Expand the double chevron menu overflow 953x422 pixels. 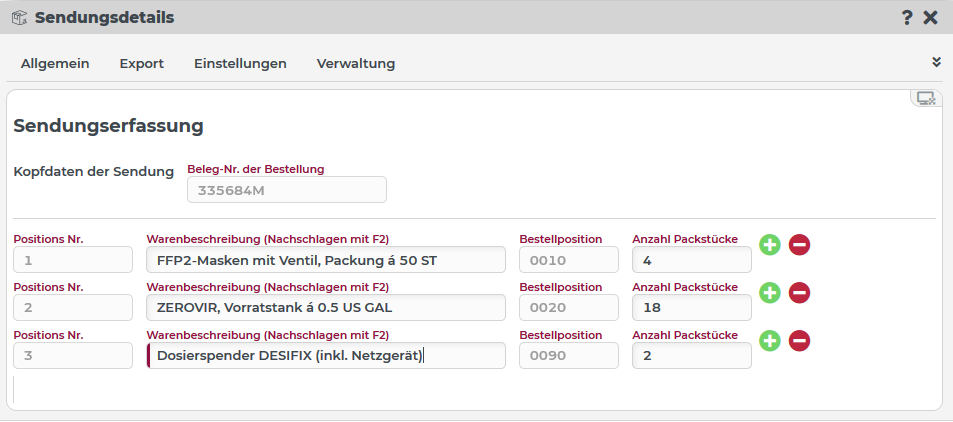pyautogui.click(x=936, y=62)
